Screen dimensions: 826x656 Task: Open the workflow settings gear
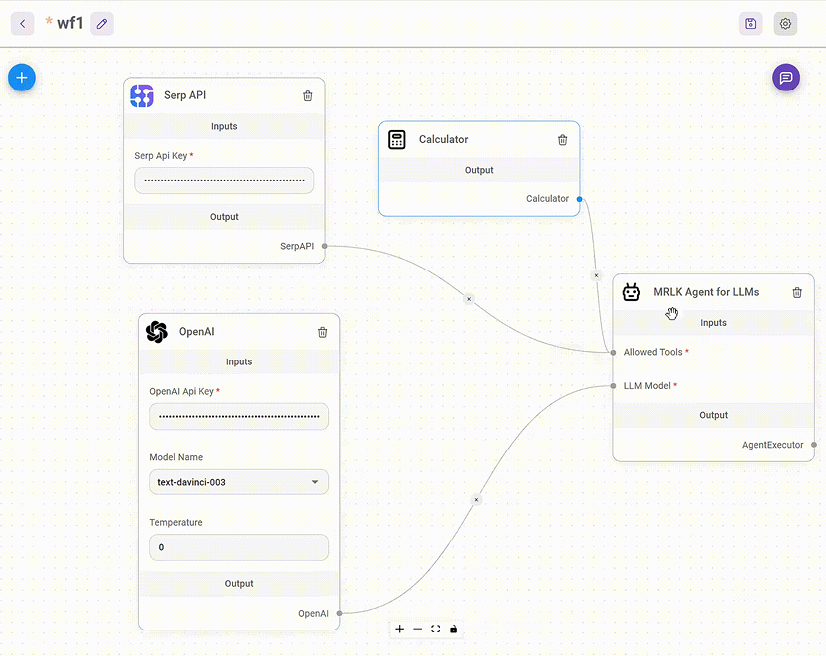tap(785, 23)
